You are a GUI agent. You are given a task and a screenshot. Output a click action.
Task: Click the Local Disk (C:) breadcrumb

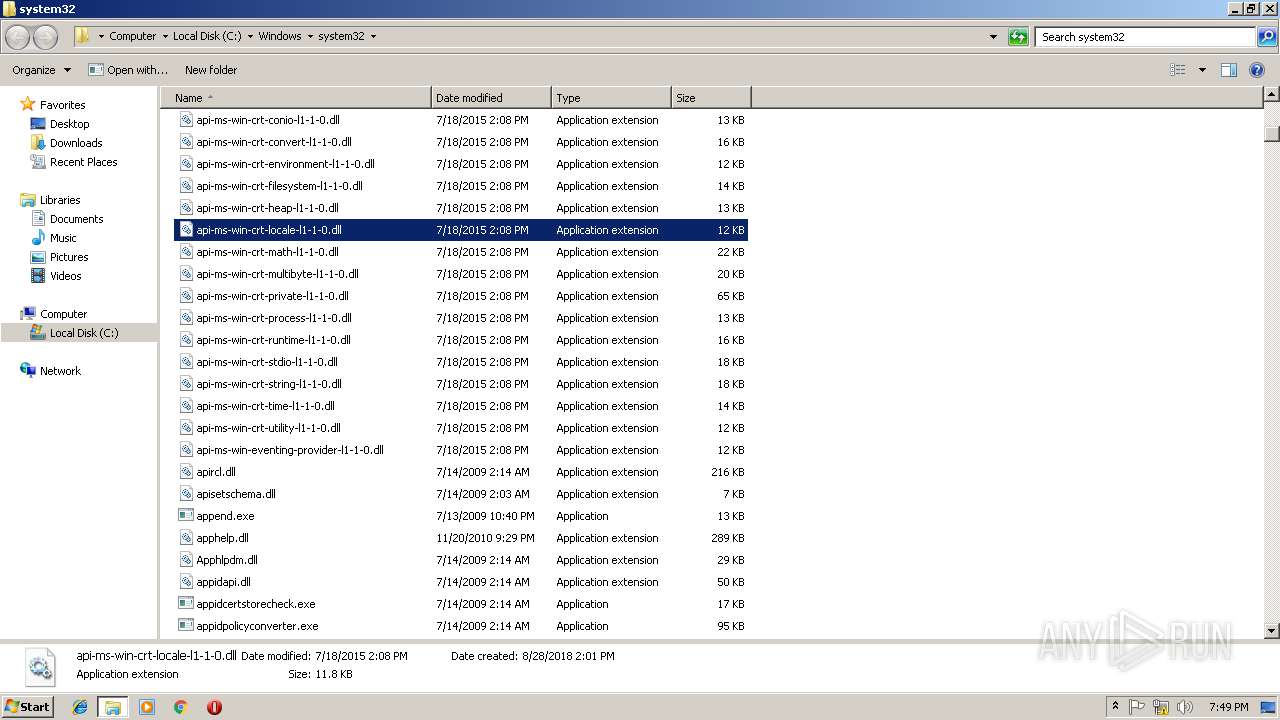(207, 36)
